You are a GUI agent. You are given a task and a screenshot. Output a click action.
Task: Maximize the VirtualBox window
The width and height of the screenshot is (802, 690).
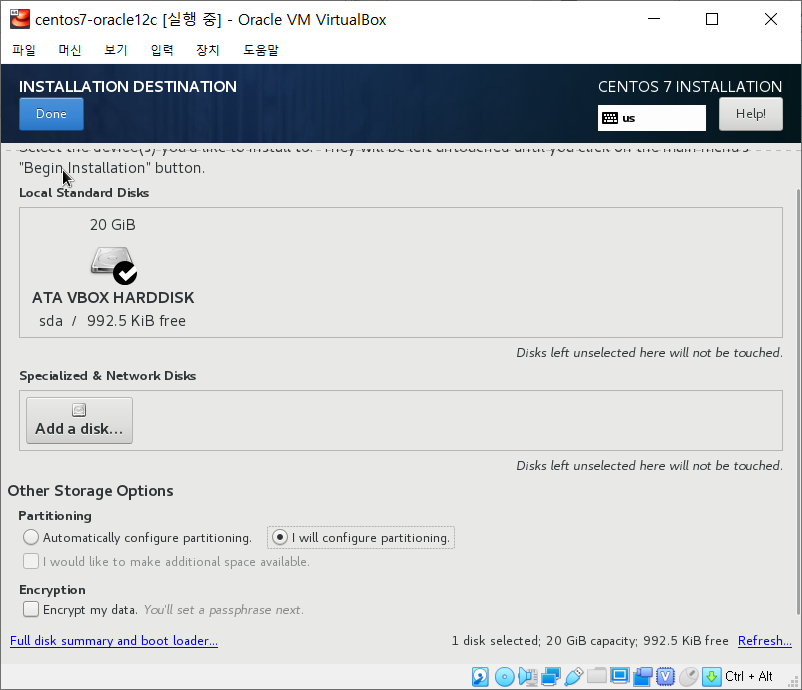point(712,19)
